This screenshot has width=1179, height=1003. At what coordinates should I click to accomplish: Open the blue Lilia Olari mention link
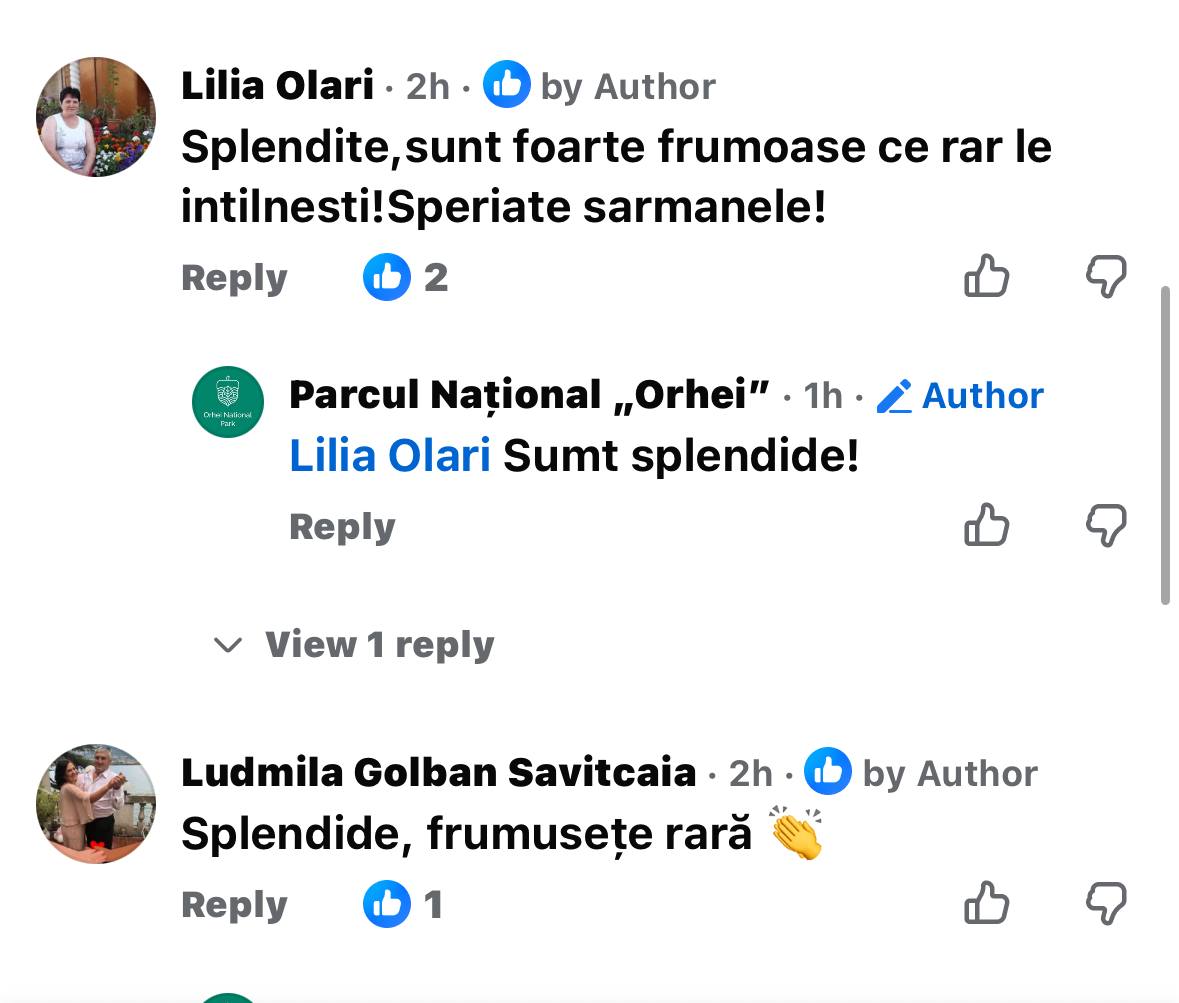[x=389, y=456]
